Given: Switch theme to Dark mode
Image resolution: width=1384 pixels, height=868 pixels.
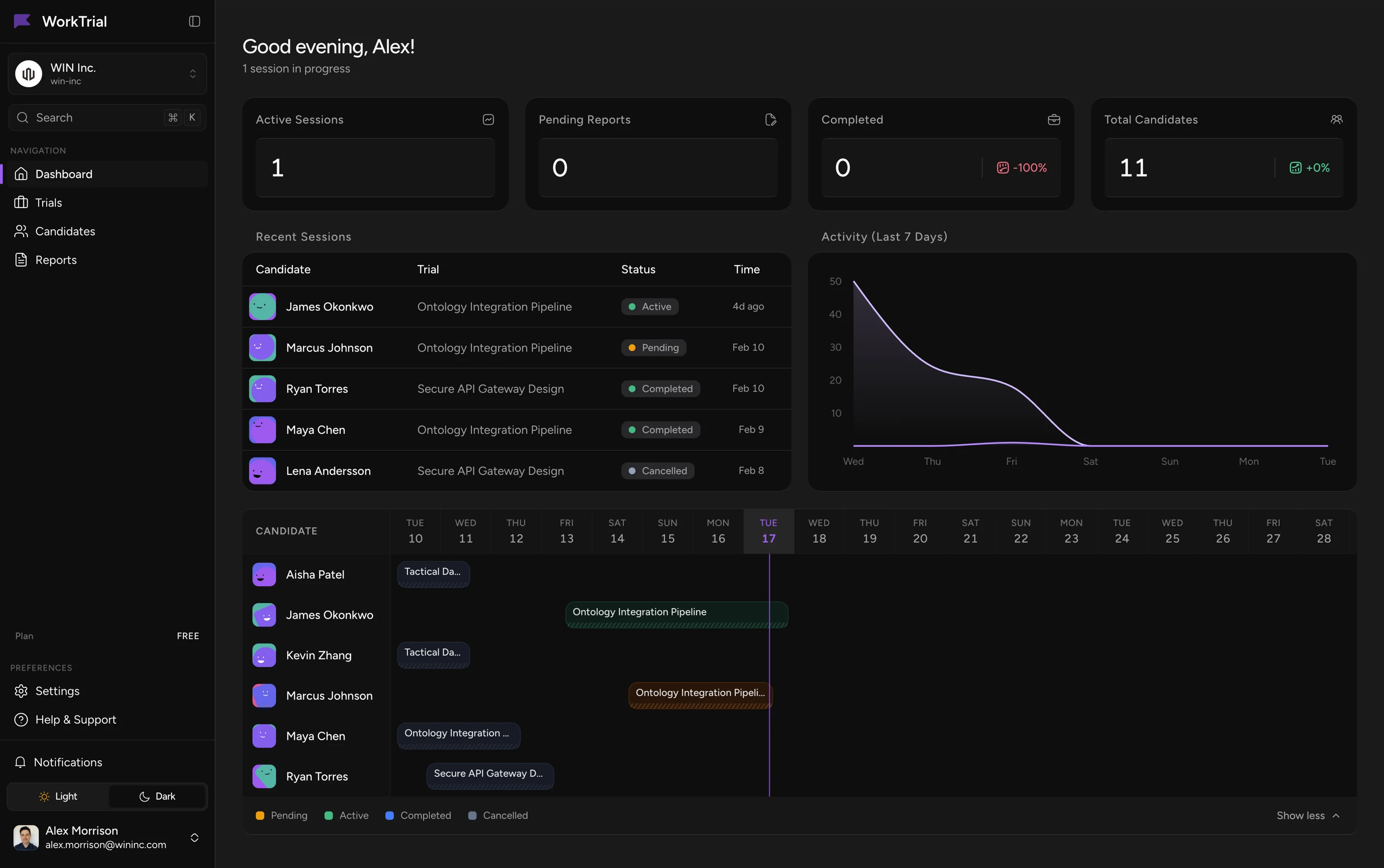Looking at the screenshot, I should click(157, 796).
